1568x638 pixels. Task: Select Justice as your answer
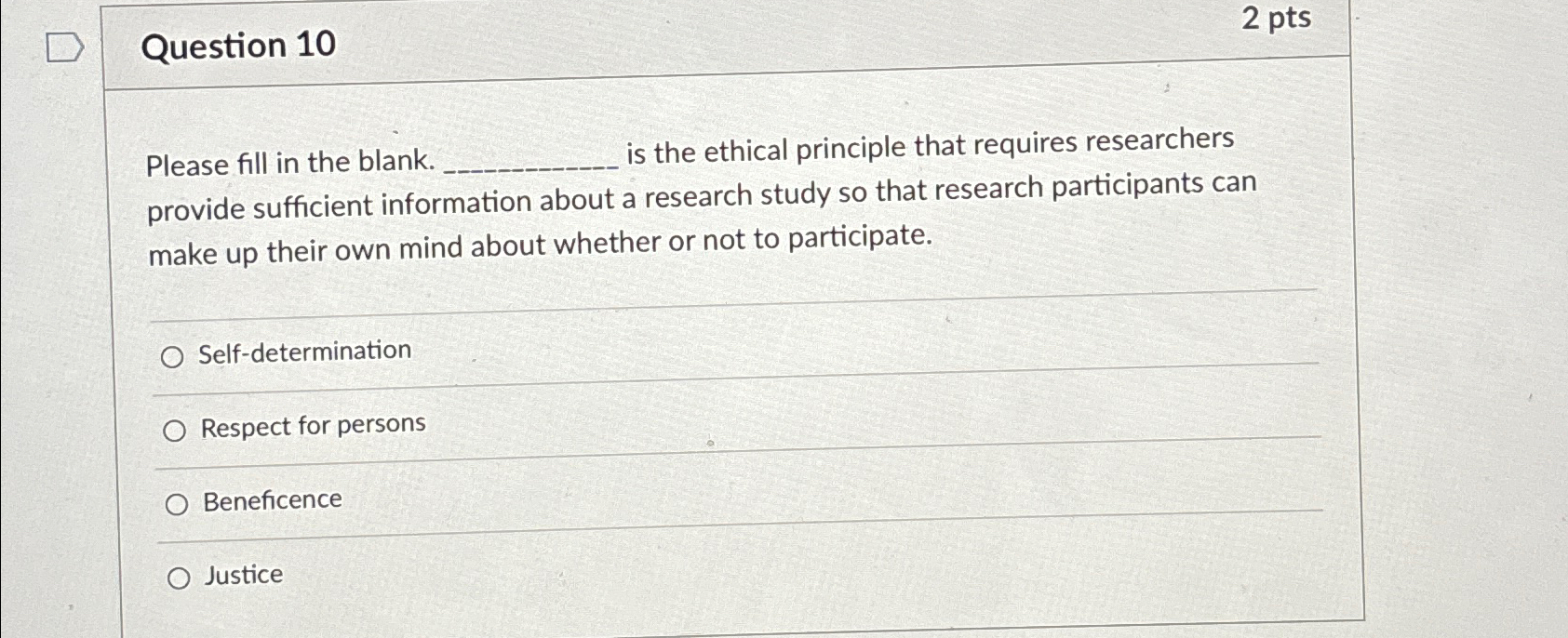tap(178, 578)
